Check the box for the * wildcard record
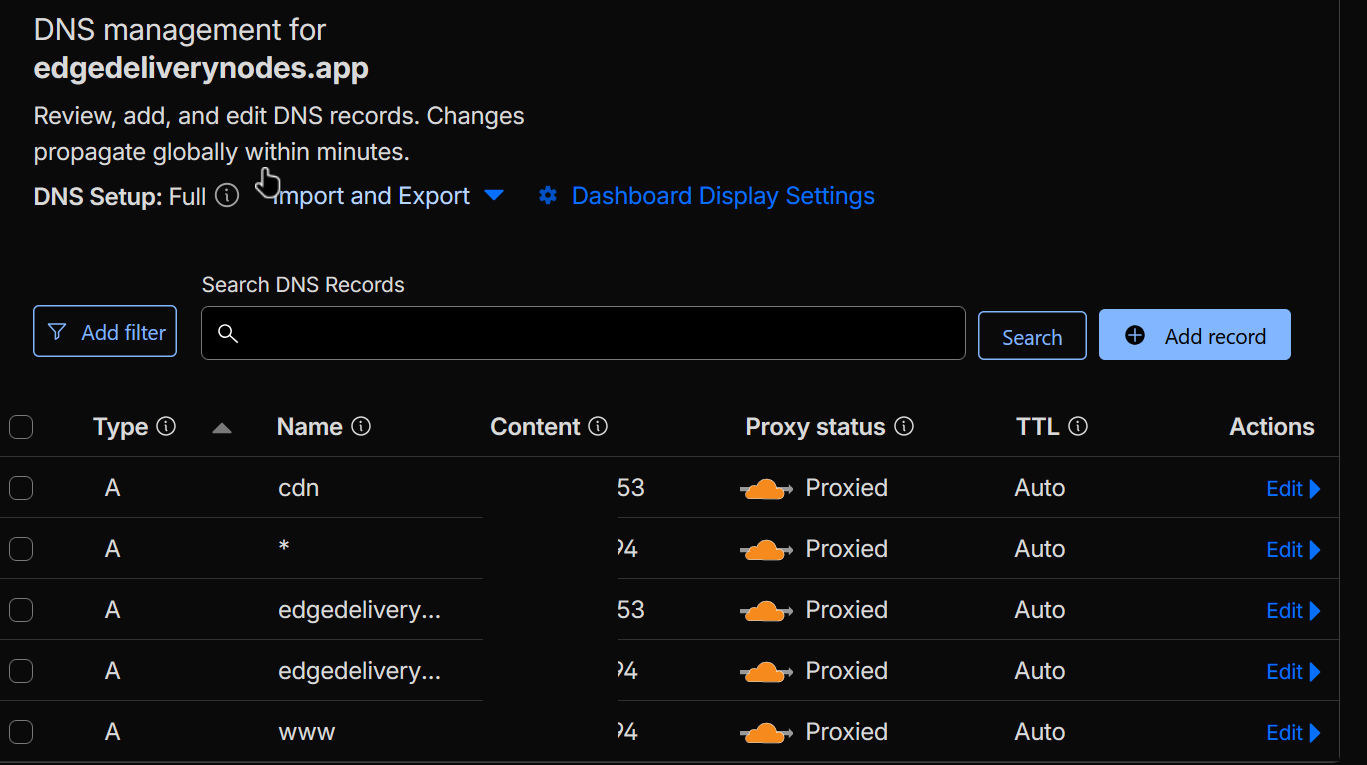Image resolution: width=1367 pixels, height=765 pixels. pyautogui.click(x=21, y=549)
